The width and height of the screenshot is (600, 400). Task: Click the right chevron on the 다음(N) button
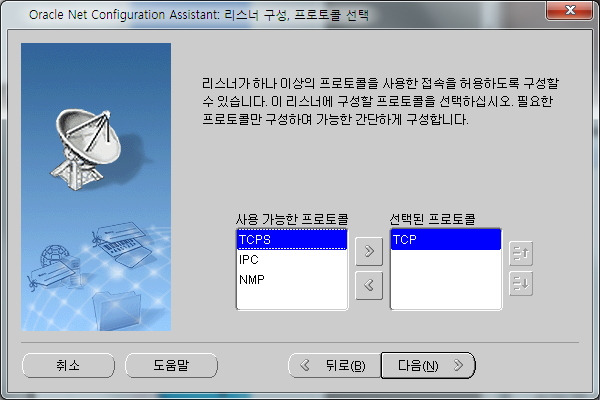point(458,365)
